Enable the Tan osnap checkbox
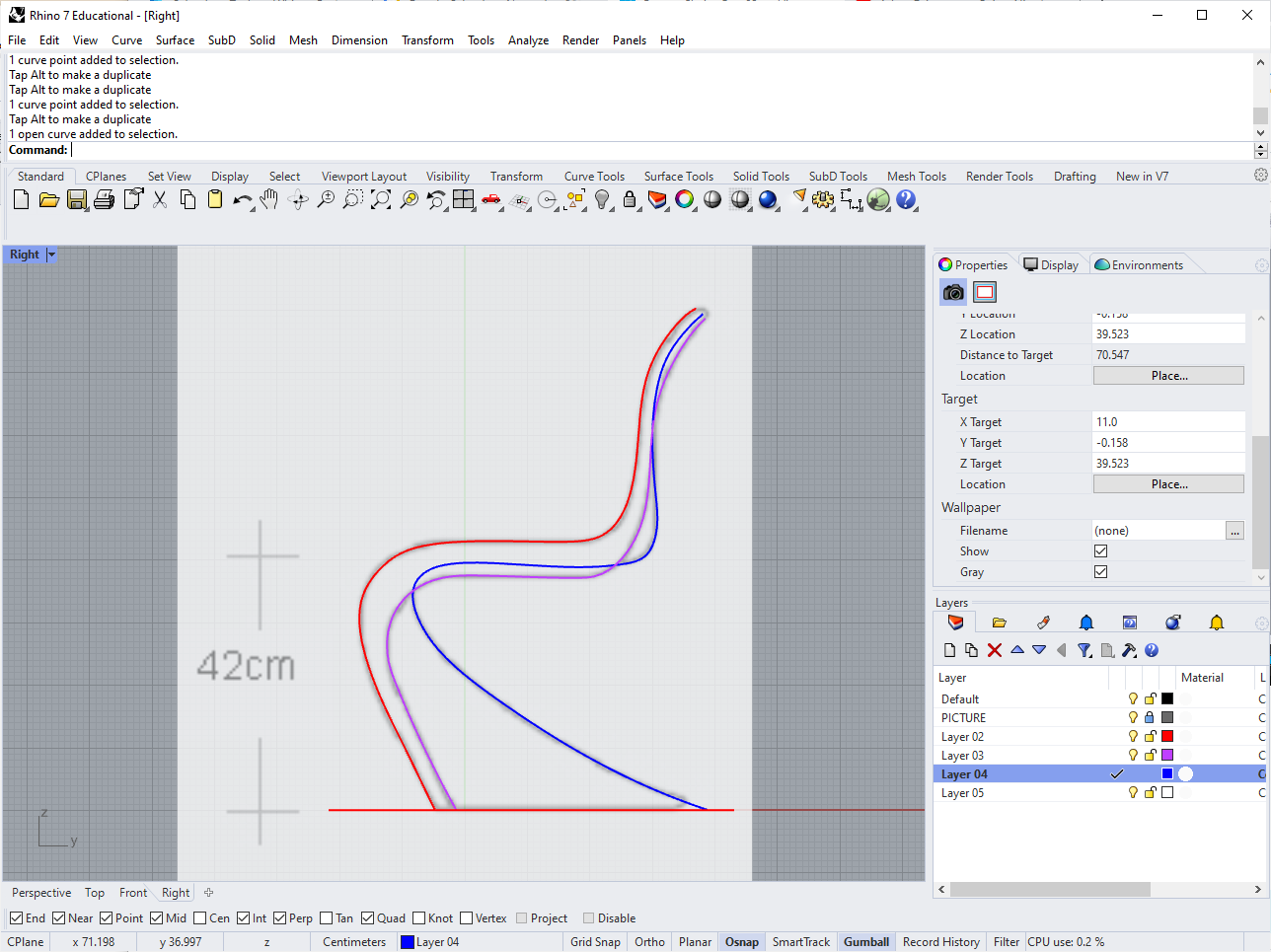Image resolution: width=1271 pixels, height=952 pixels. [x=327, y=918]
